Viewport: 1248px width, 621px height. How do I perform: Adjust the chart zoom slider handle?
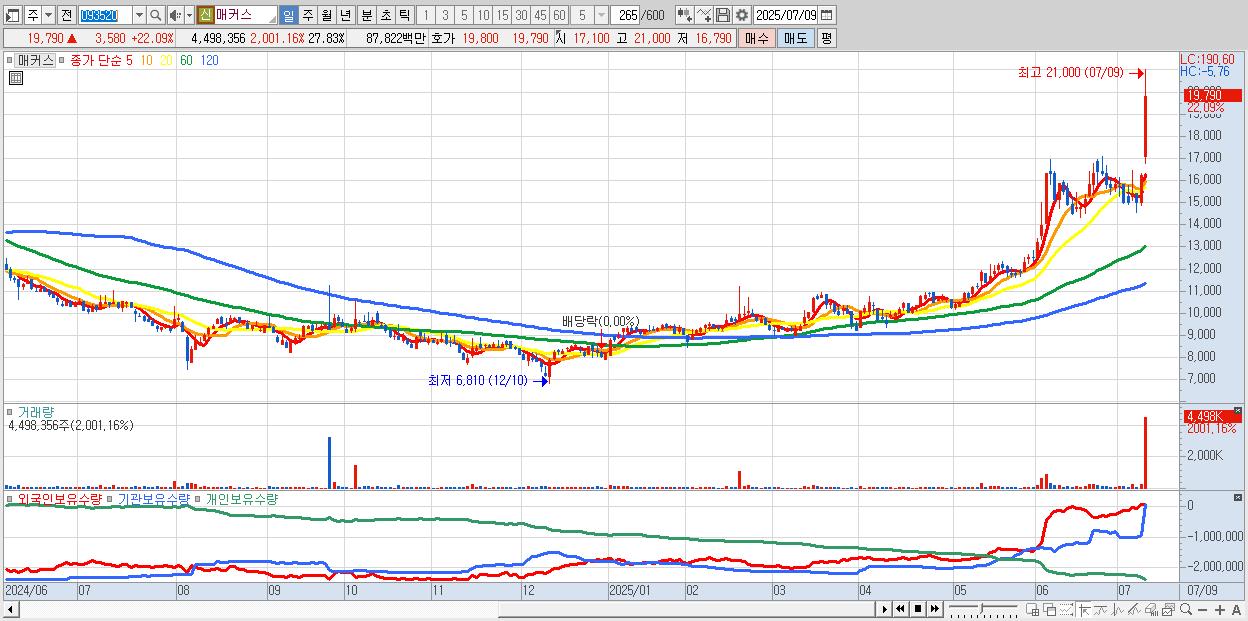pos(981,608)
